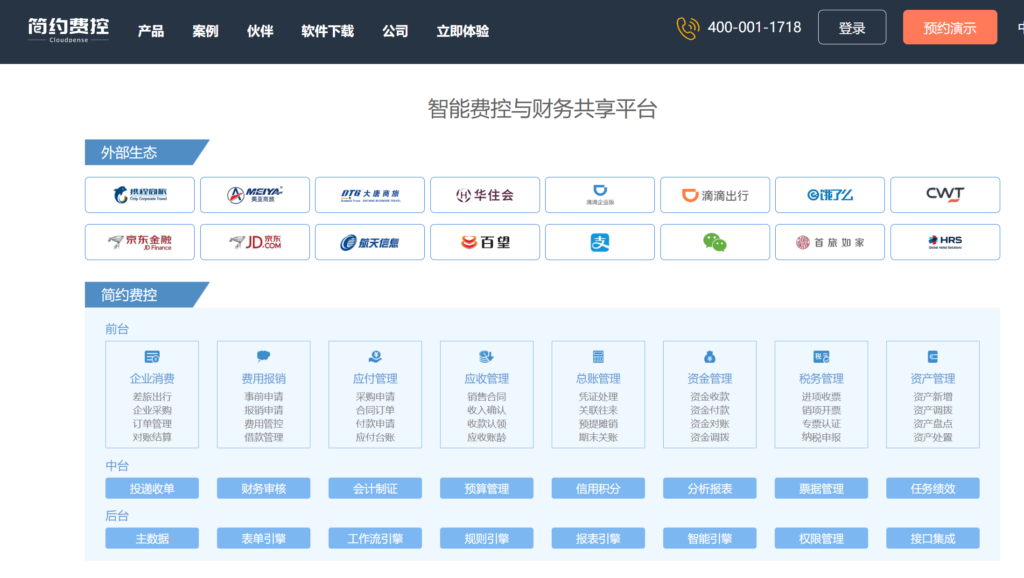Select the 税务管理 tax module icon
Image resolution: width=1024 pixels, height=578 pixels.
coord(820,355)
